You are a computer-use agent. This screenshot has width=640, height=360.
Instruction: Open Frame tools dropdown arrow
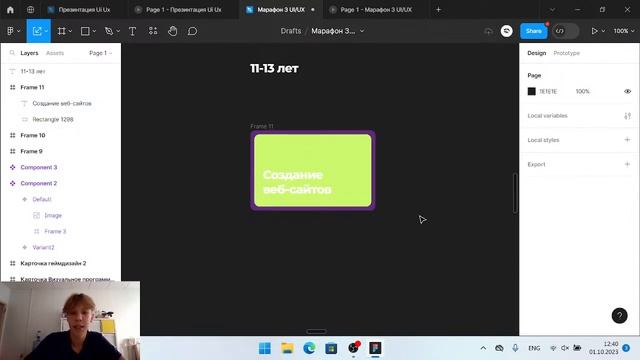coord(70,31)
